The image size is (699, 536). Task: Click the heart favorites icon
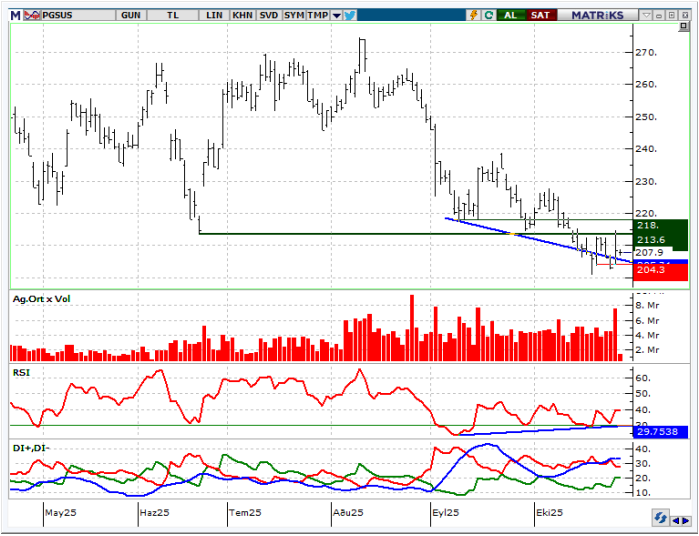click(x=350, y=15)
